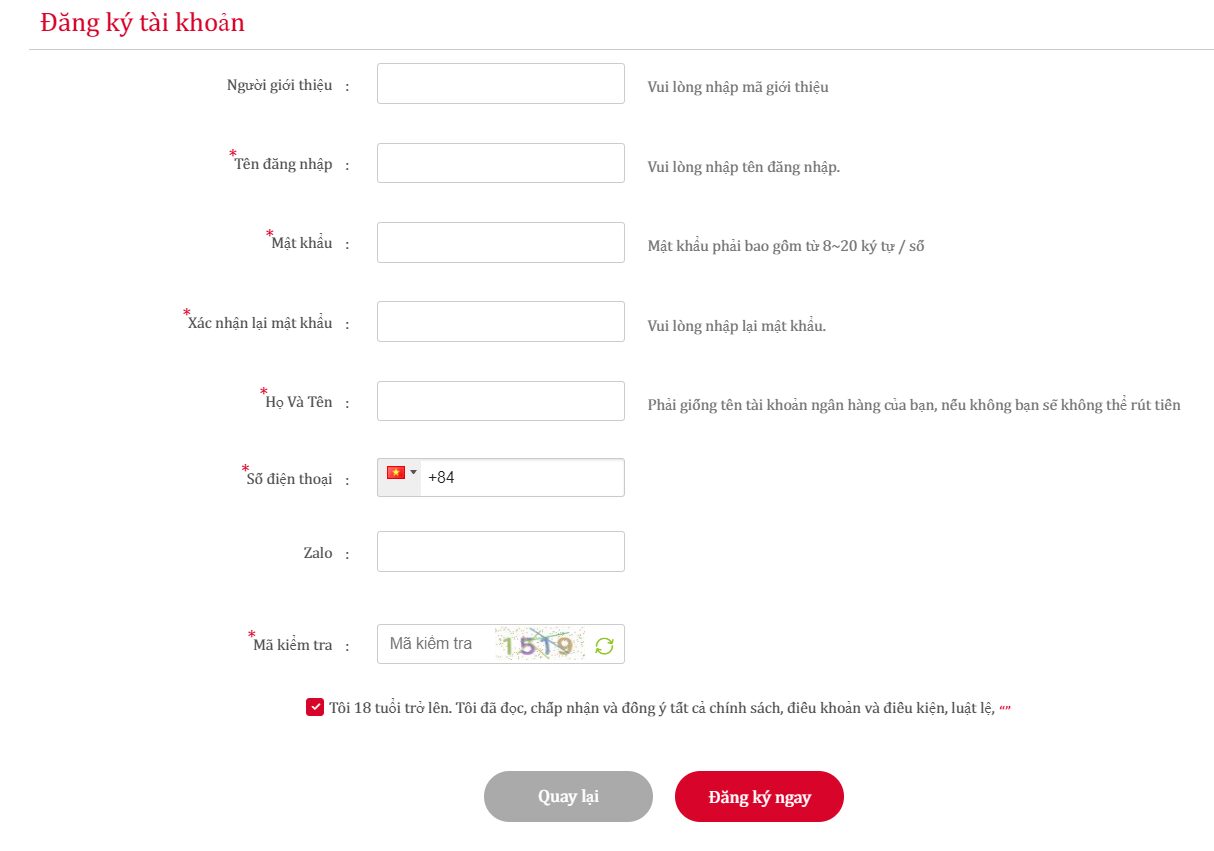The image size is (1214, 851).
Task: Click the Mã kiểm tra text box
Action: 435,644
